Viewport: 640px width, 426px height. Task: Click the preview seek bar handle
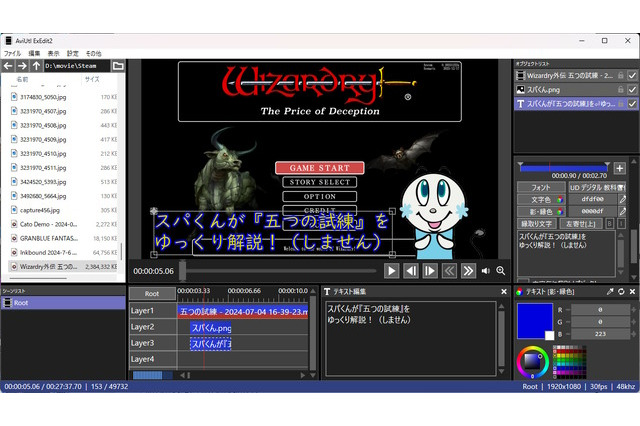click(182, 271)
